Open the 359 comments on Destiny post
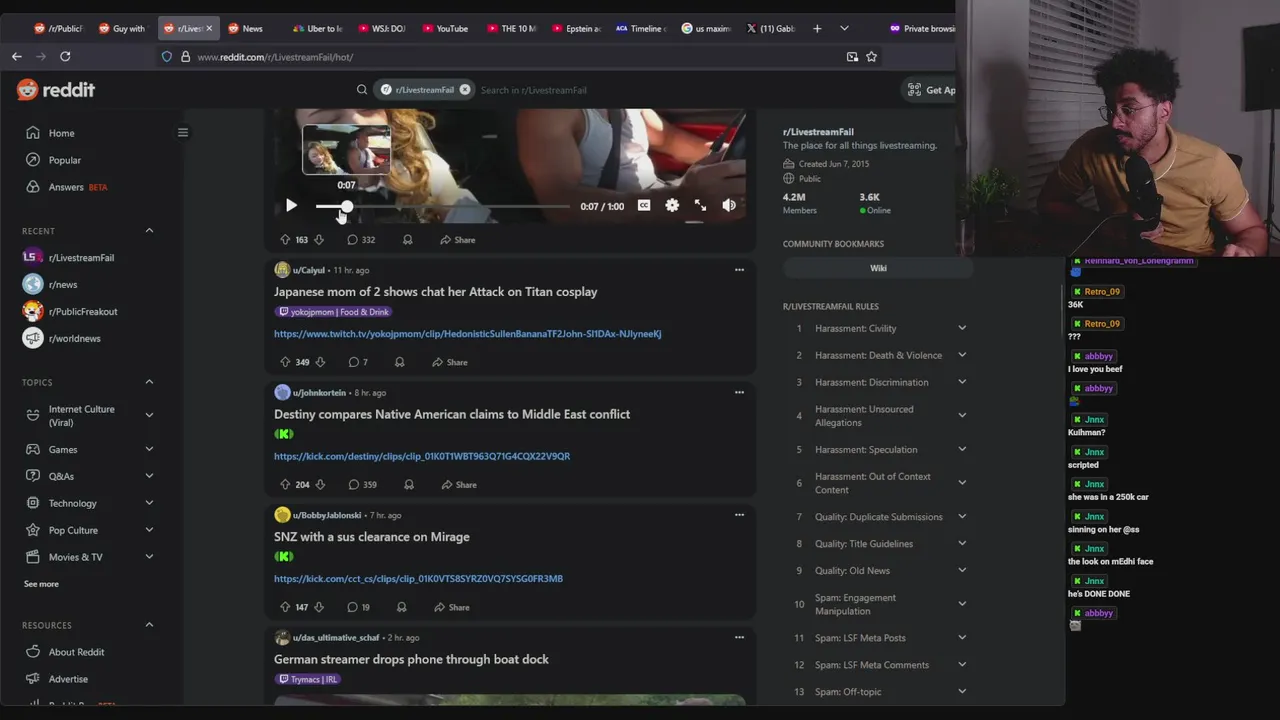The height and width of the screenshot is (720, 1280). [x=362, y=485]
